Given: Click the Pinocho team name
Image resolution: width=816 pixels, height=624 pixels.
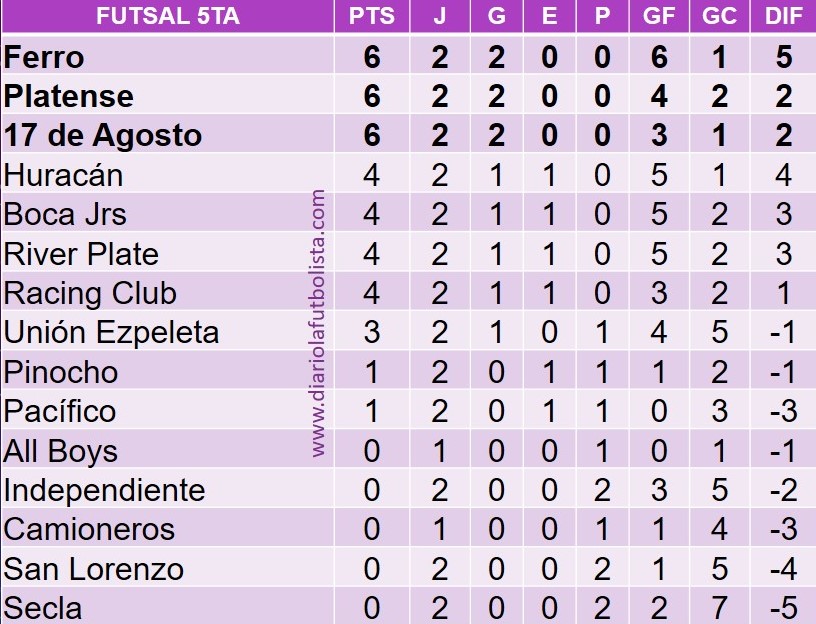Looking at the screenshot, I should click(61, 372).
